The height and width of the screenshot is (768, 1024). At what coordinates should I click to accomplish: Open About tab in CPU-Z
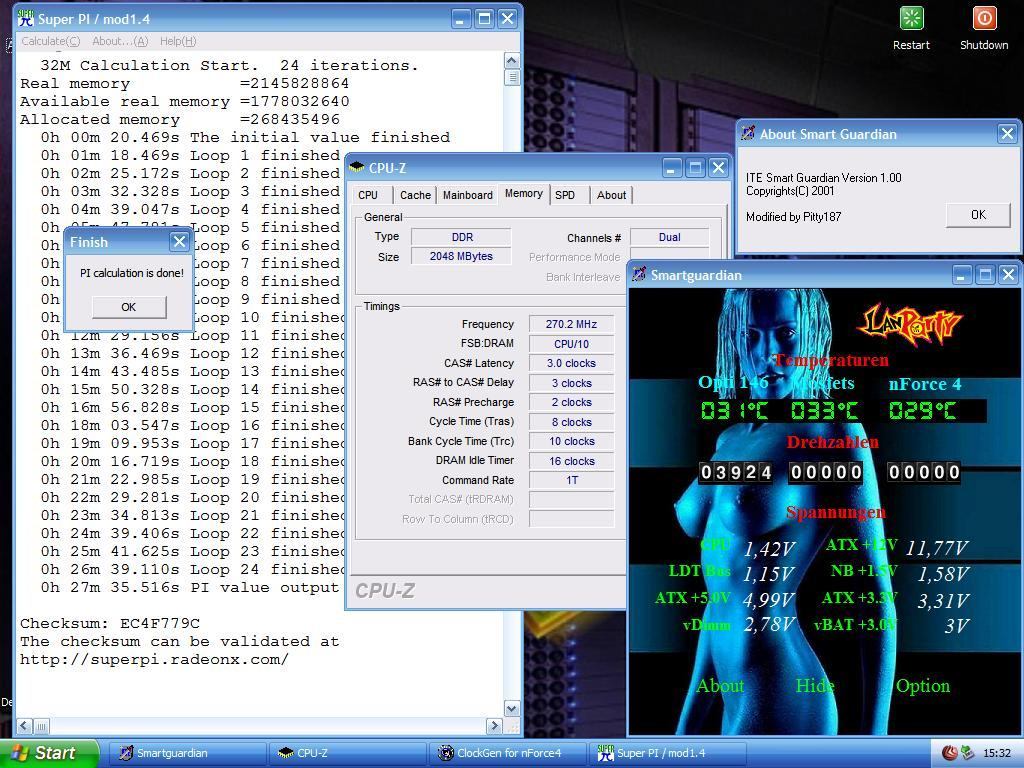pyautogui.click(x=611, y=195)
